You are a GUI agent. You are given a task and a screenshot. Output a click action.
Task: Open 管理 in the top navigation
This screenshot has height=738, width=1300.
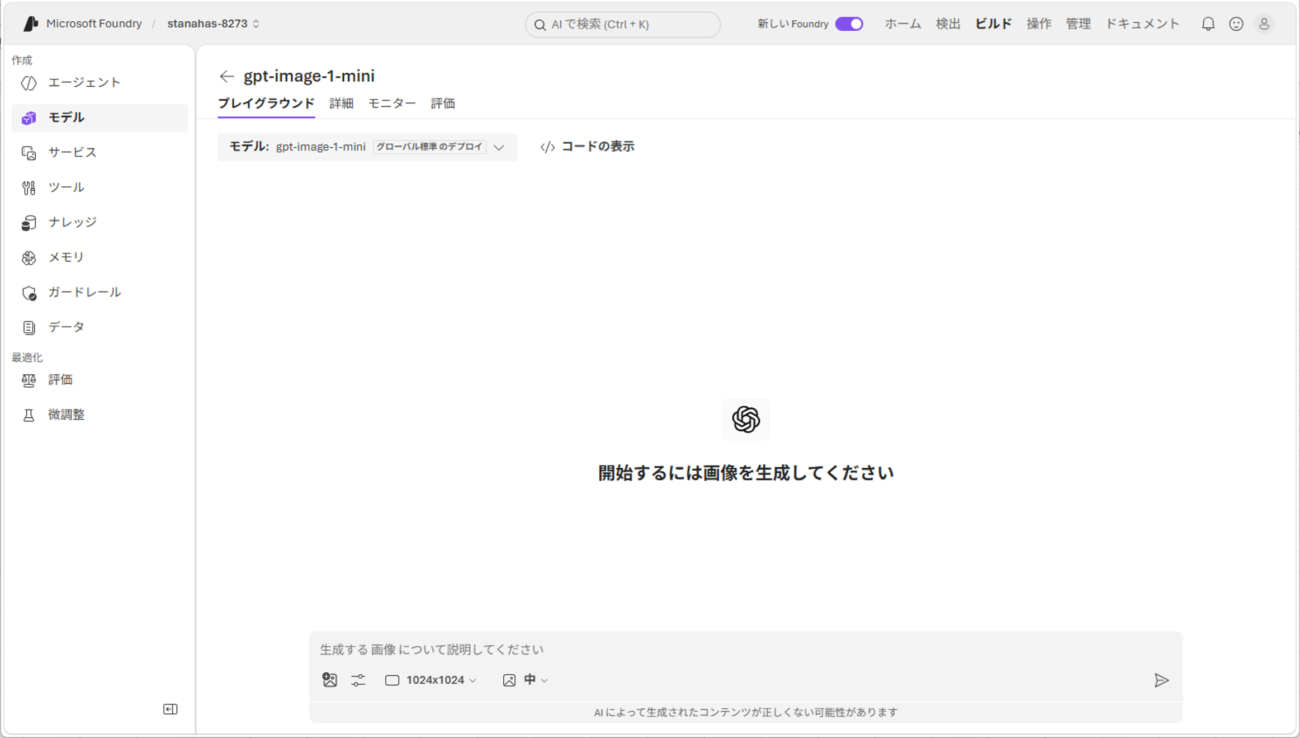click(x=1078, y=24)
